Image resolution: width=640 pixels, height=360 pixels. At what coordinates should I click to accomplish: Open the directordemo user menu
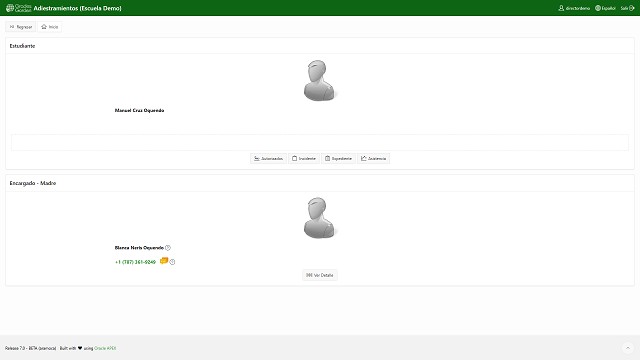point(574,8)
